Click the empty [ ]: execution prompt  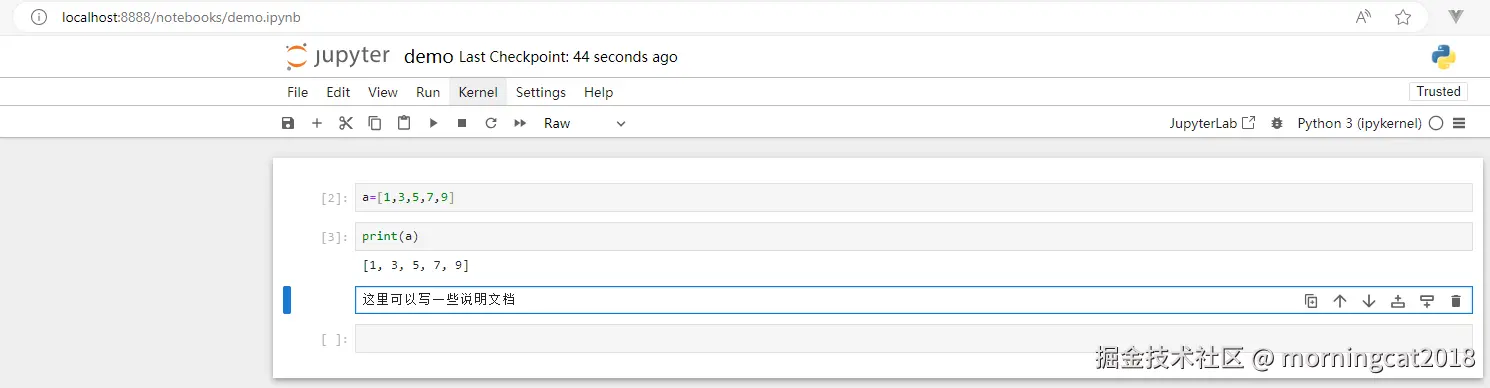334,339
